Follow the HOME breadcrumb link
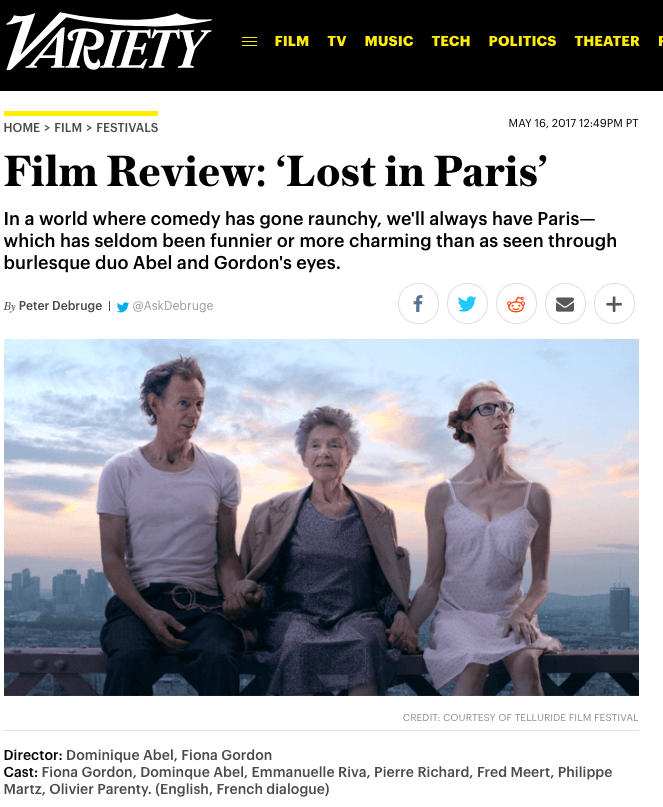The height and width of the screenshot is (807, 663). [22, 128]
